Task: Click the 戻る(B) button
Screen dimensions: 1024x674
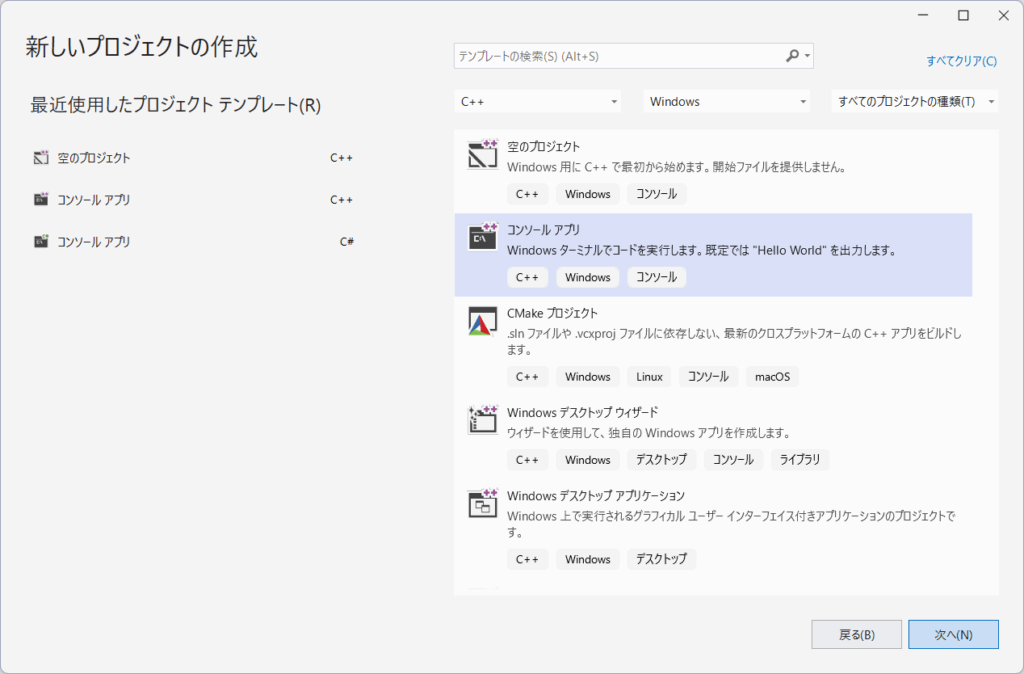Action: click(856, 634)
